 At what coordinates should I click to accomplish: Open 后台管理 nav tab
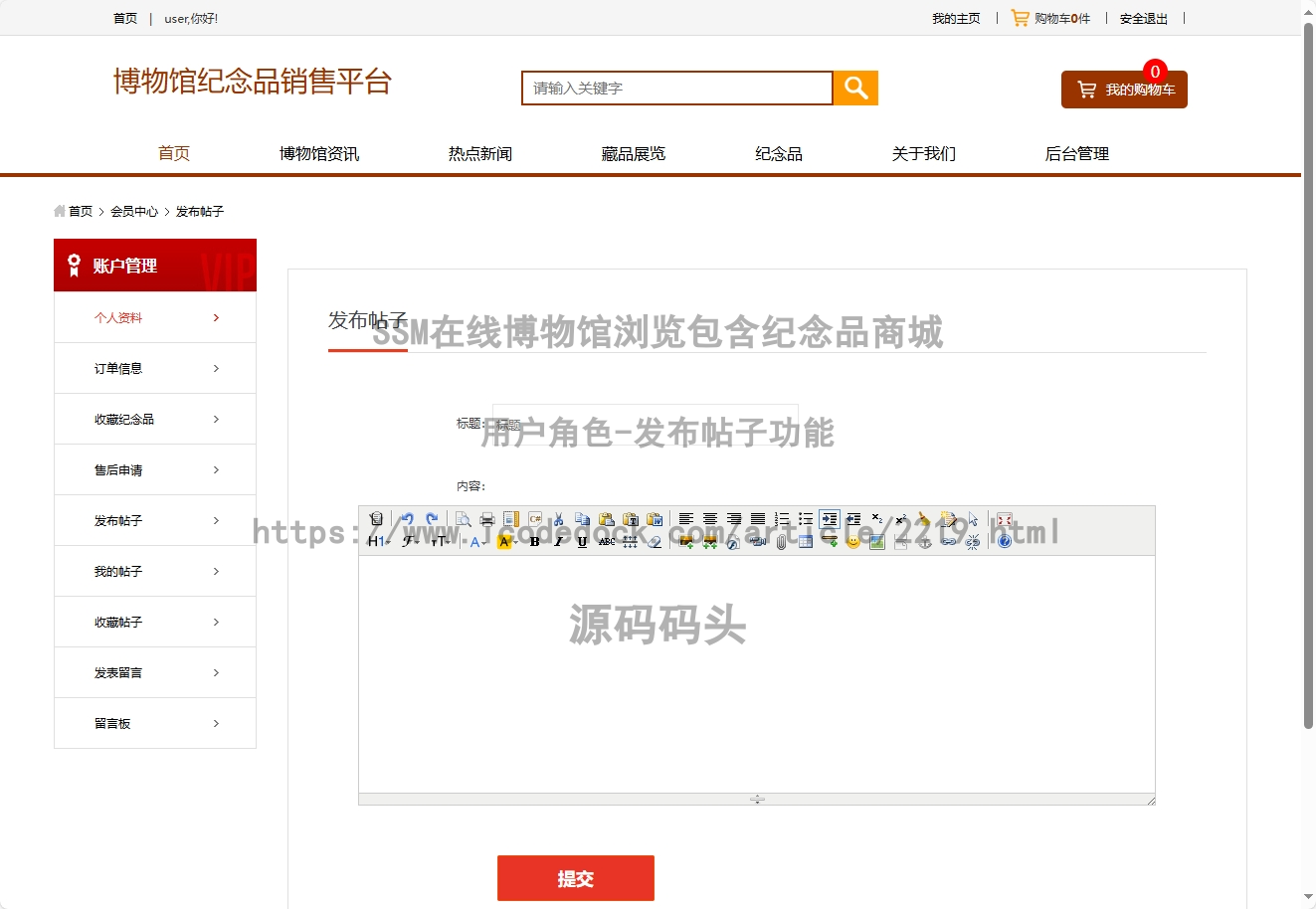click(x=1076, y=153)
